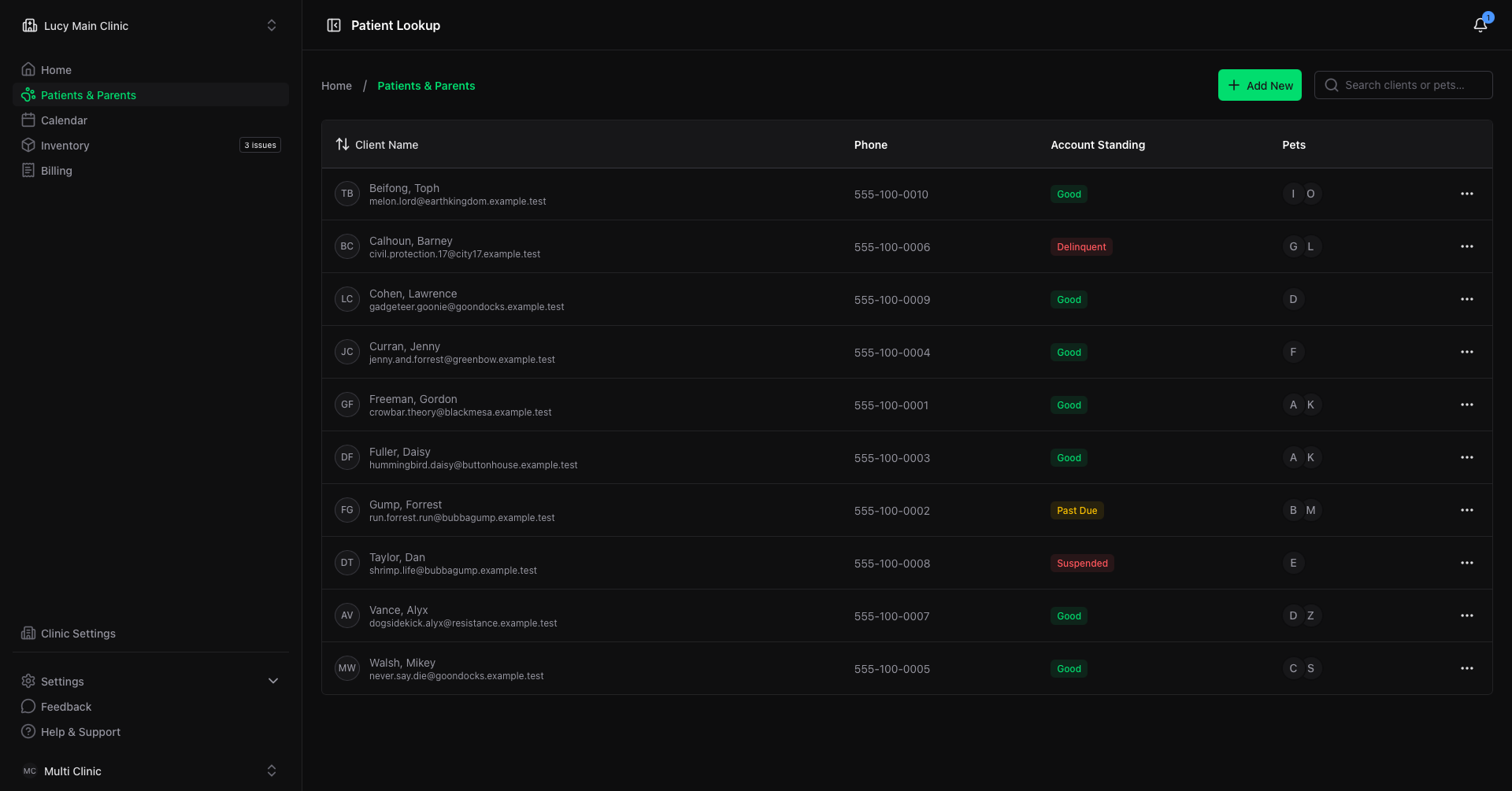This screenshot has height=791, width=1512.
Task: Select pet badge Z in Vance row
Action: point(1310,615)
